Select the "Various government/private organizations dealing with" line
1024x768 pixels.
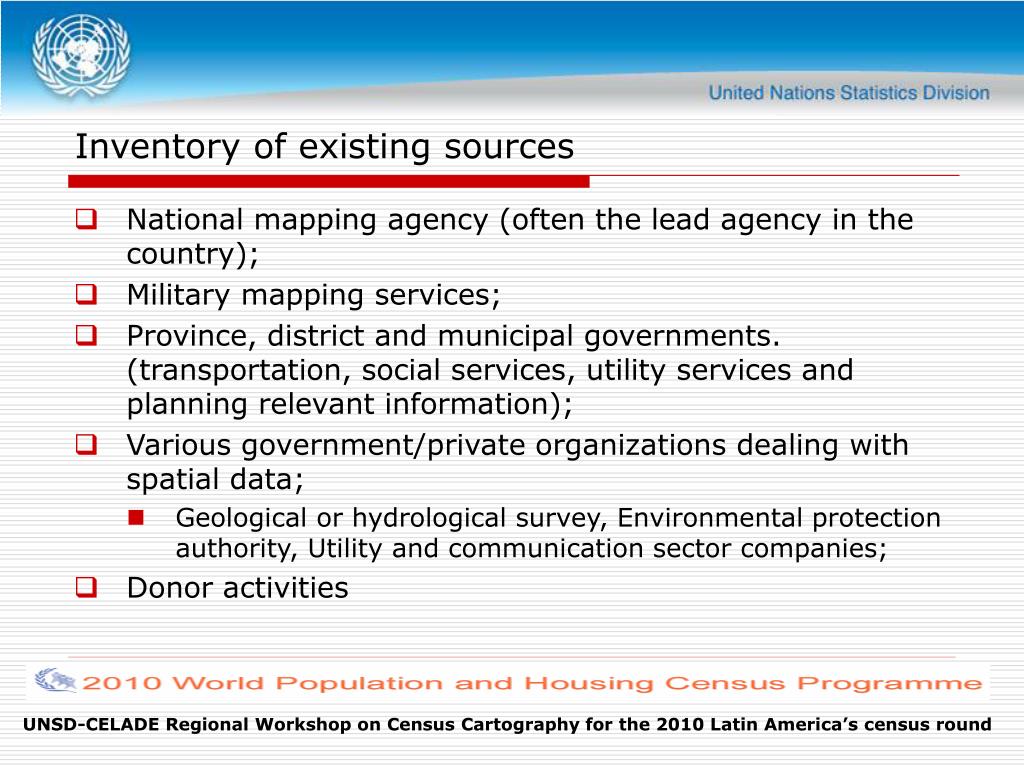pyautogui.click(x=517, y=445)
